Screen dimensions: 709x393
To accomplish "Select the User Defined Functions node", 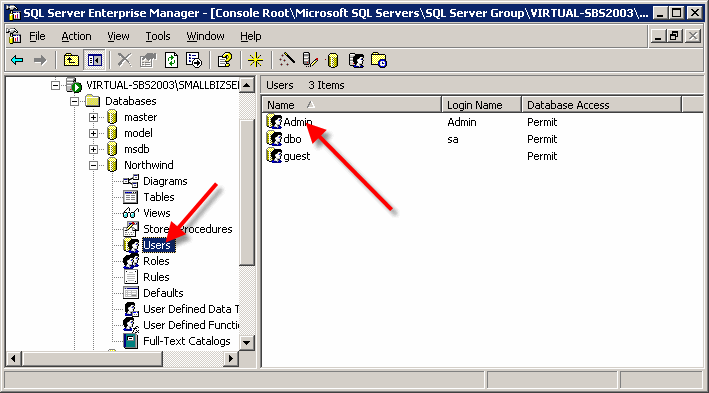I will [x=190, y=325].
